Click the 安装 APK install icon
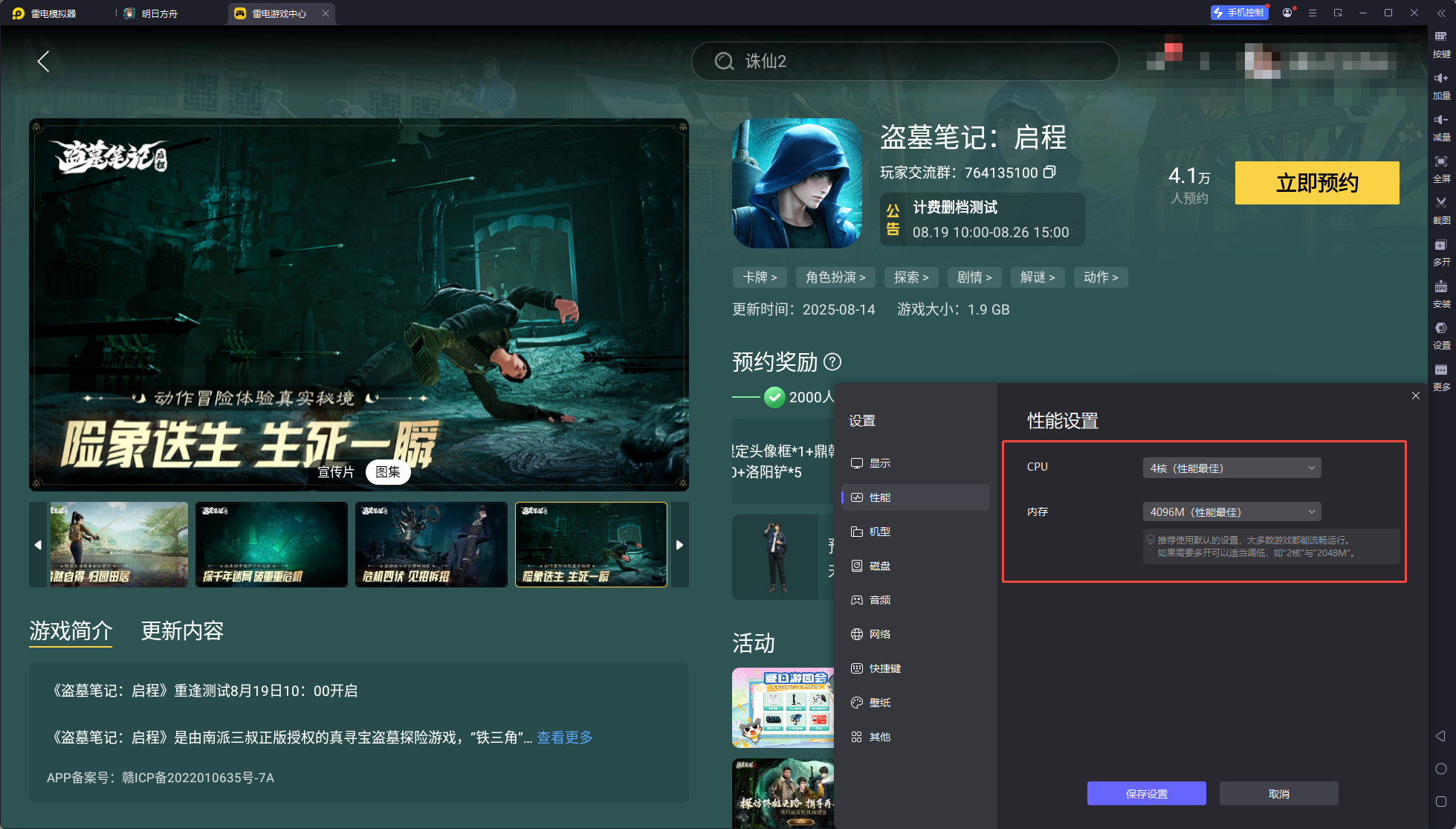The image size is (1456, 829). click(x=1441, y=294)
